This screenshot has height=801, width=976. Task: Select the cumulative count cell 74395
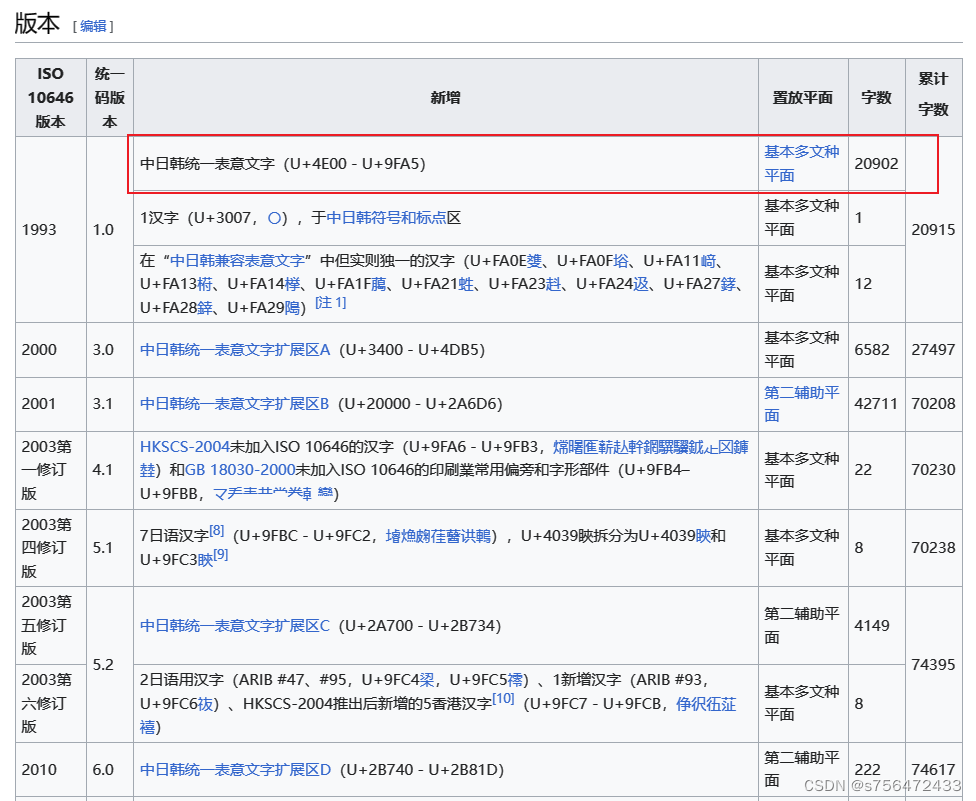934,665
